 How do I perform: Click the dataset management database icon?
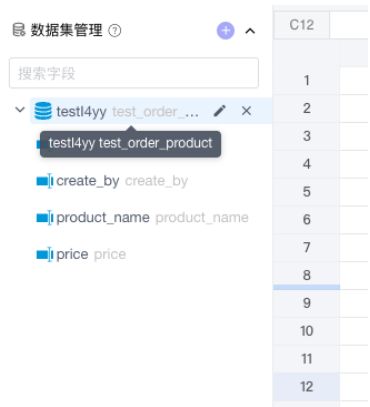pos(19,30)
